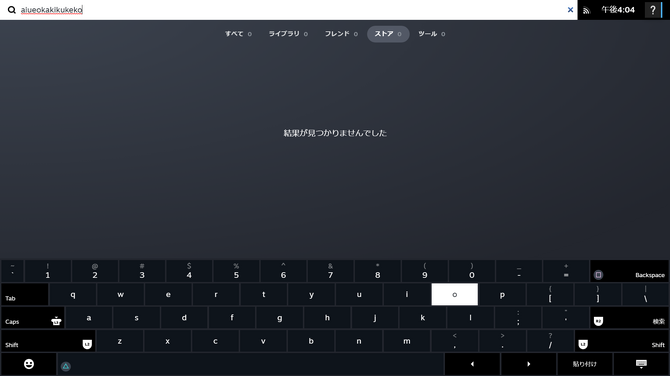Tap the v key
Viewport: 670px width, 376px height.
(263, 341)
